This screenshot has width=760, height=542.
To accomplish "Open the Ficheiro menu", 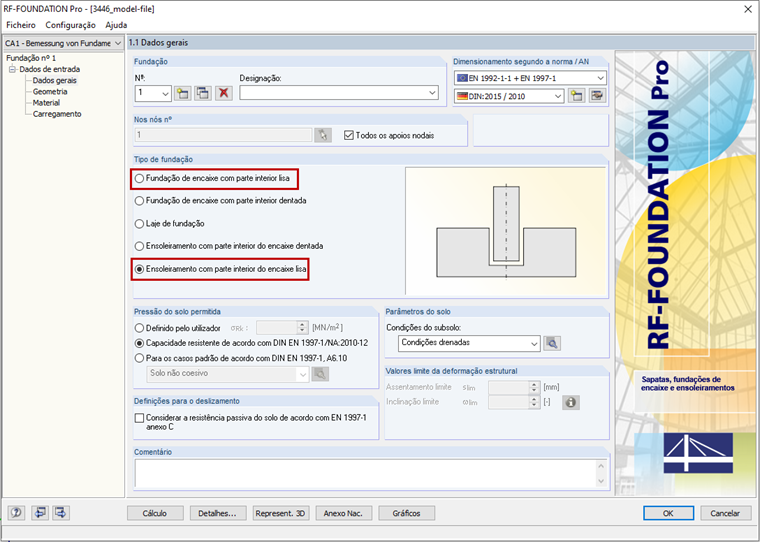I will coord(21,25).
